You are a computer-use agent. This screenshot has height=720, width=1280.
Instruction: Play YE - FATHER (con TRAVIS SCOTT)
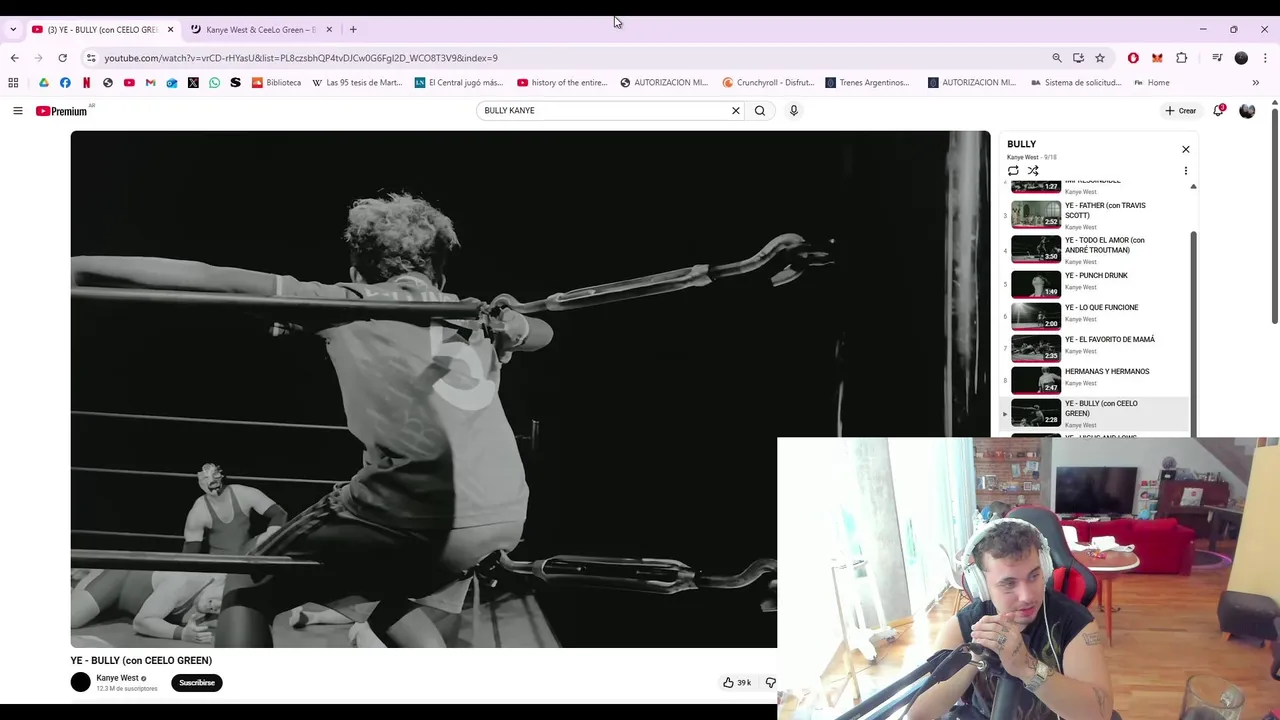pos(1096,215)
